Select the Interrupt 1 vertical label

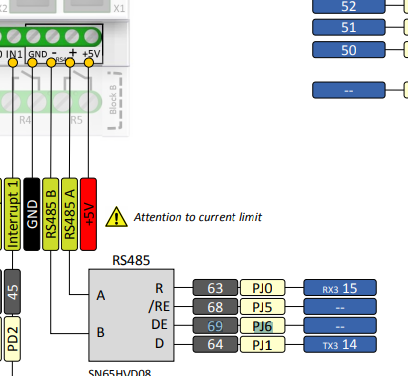[x=13, y=214]
